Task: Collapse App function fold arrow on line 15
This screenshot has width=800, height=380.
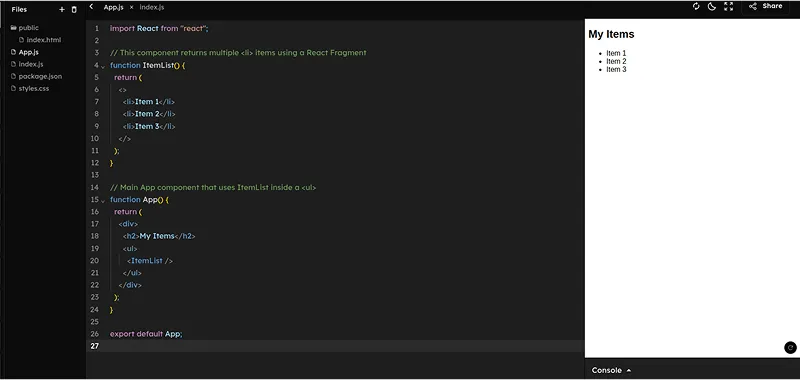Action: tap(103, 201)
